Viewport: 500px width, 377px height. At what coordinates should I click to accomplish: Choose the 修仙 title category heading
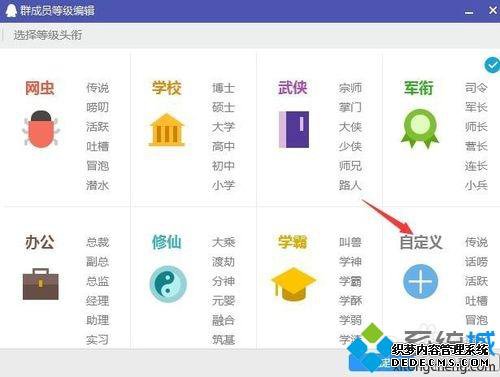[x=167, y=242]
